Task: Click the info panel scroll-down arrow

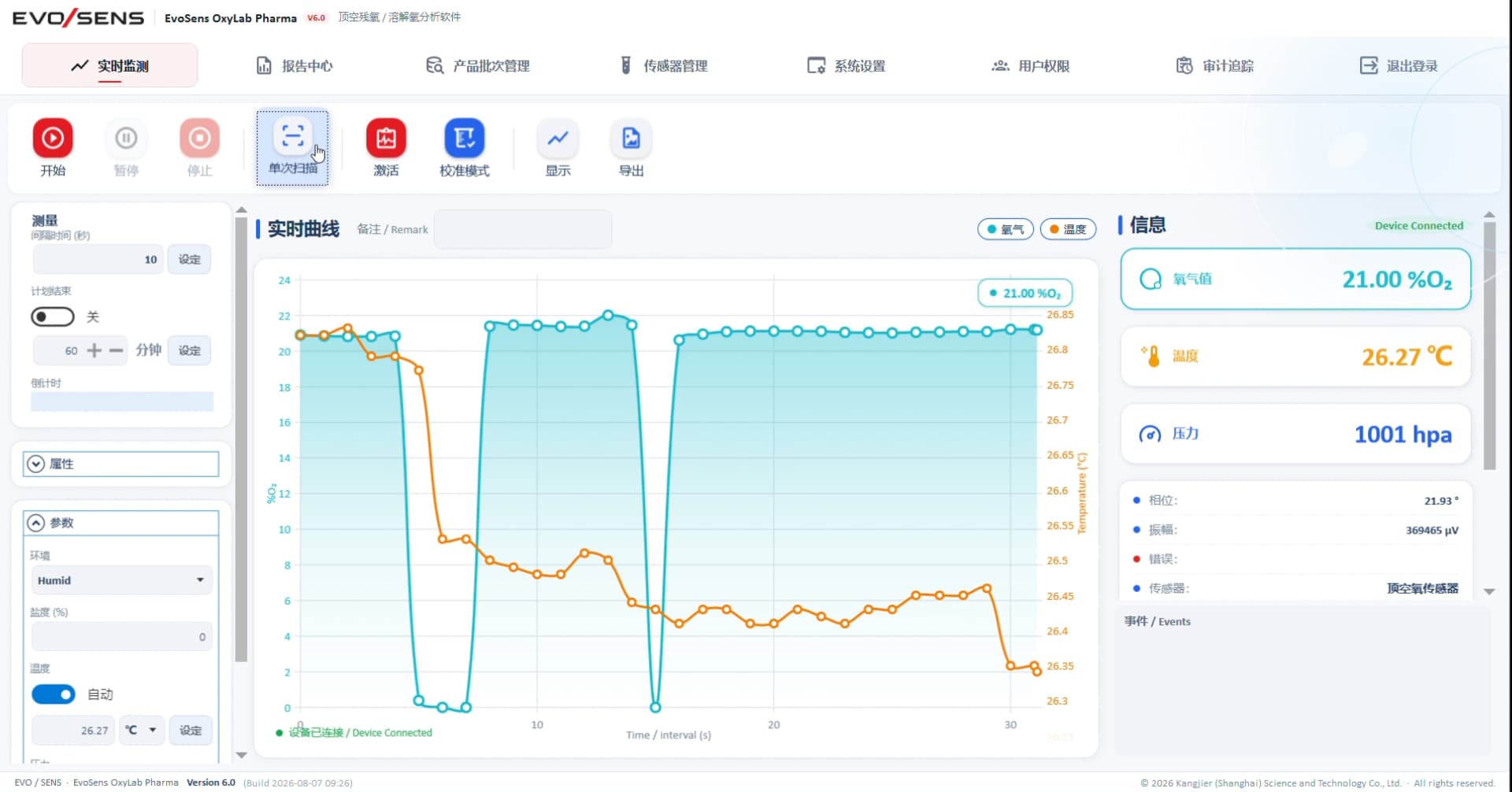Action: 1489,591
